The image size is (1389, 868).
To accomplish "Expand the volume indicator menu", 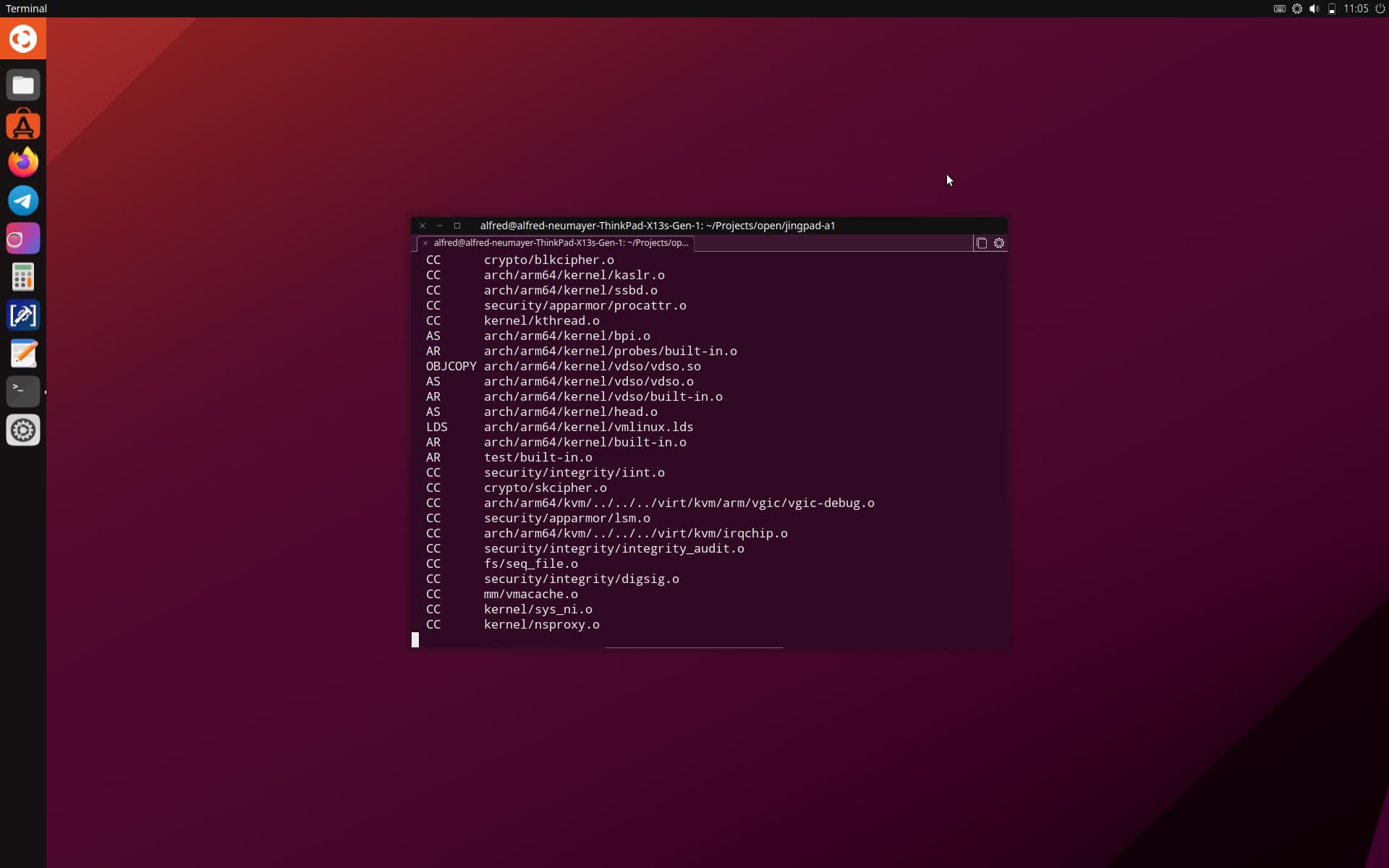I will [x=1314, y=9].
